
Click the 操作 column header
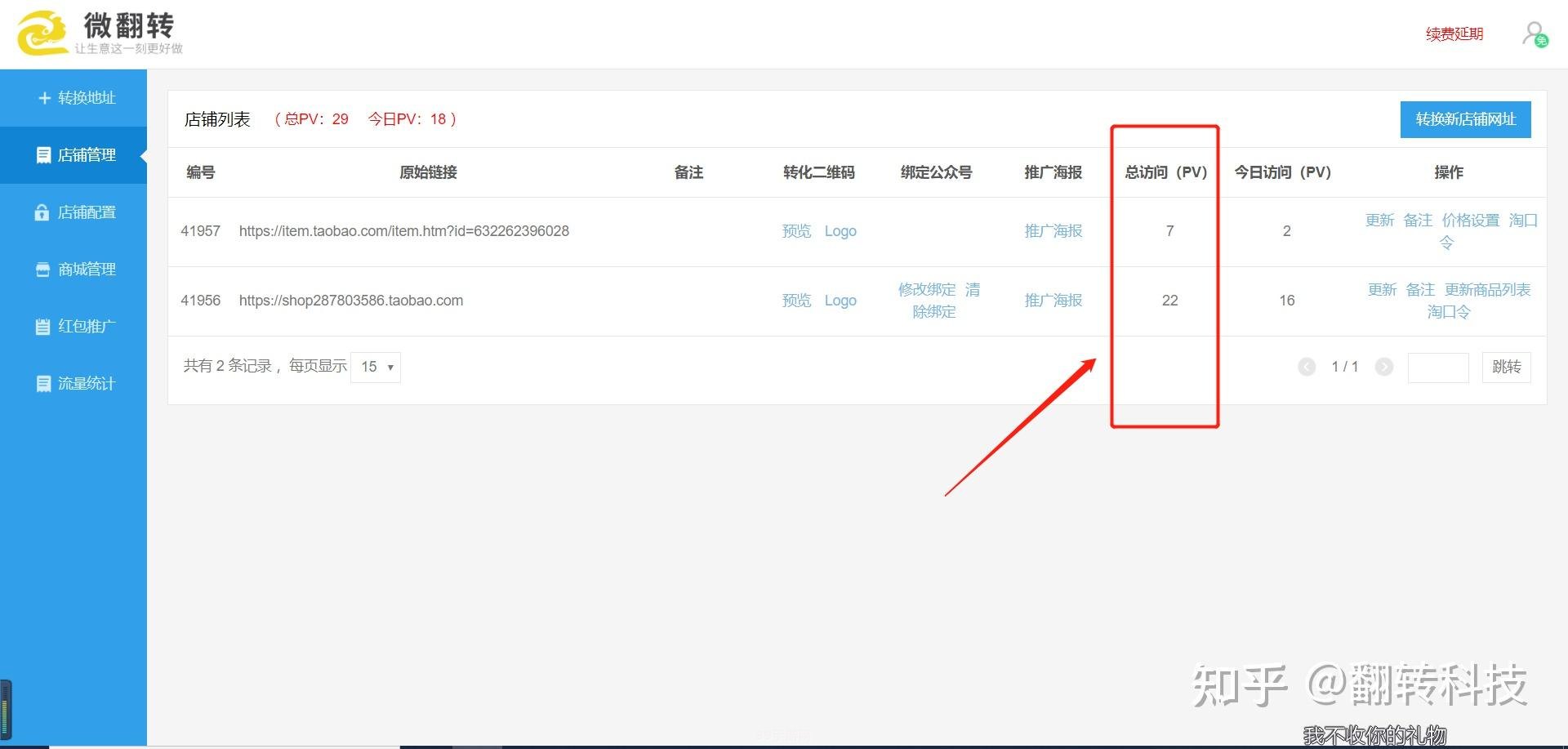pos(1449,172)
